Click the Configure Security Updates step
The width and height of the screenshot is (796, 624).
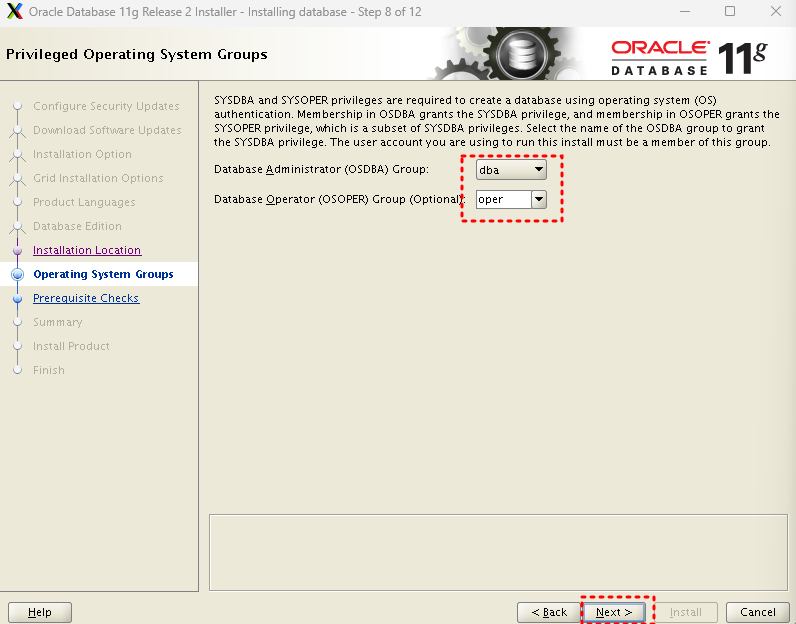coord(106,106)
